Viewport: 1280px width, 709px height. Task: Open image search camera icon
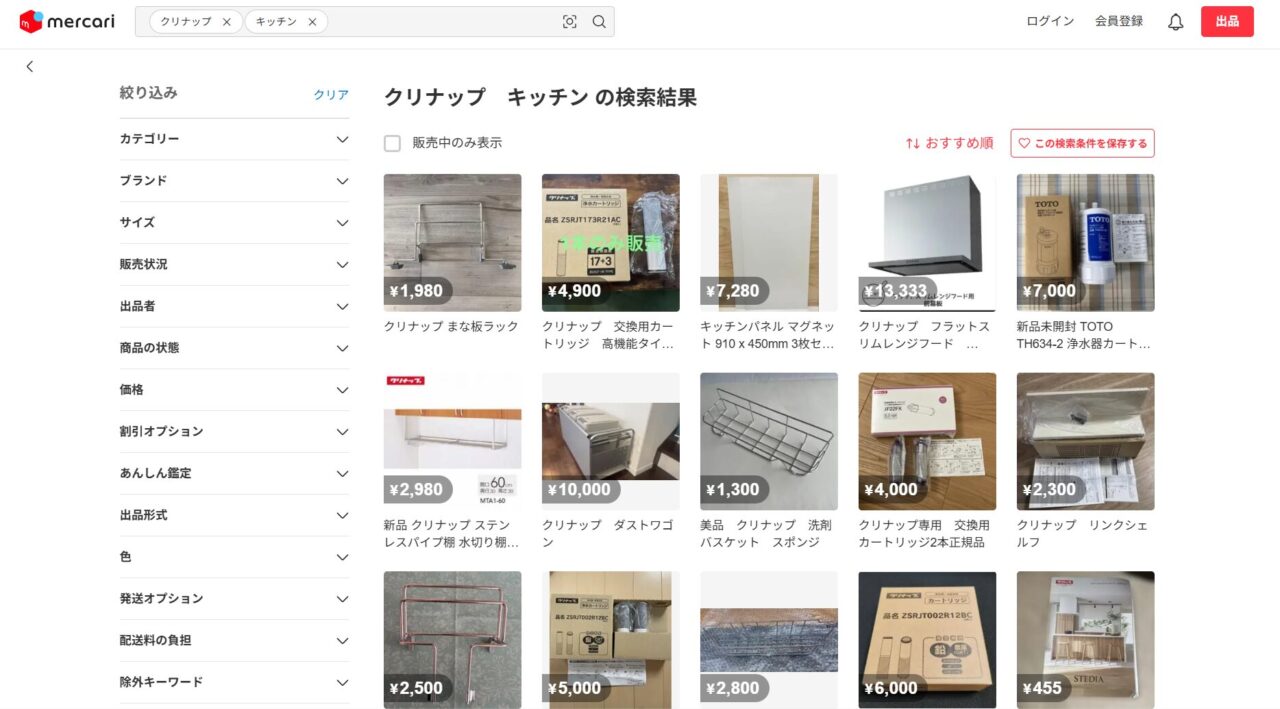570,22
